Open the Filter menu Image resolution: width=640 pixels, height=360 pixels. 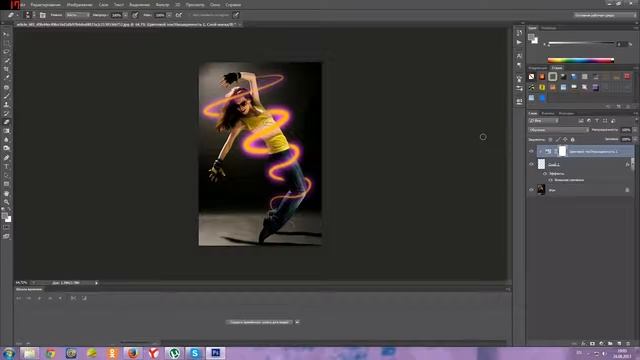(x=162, y=5)
